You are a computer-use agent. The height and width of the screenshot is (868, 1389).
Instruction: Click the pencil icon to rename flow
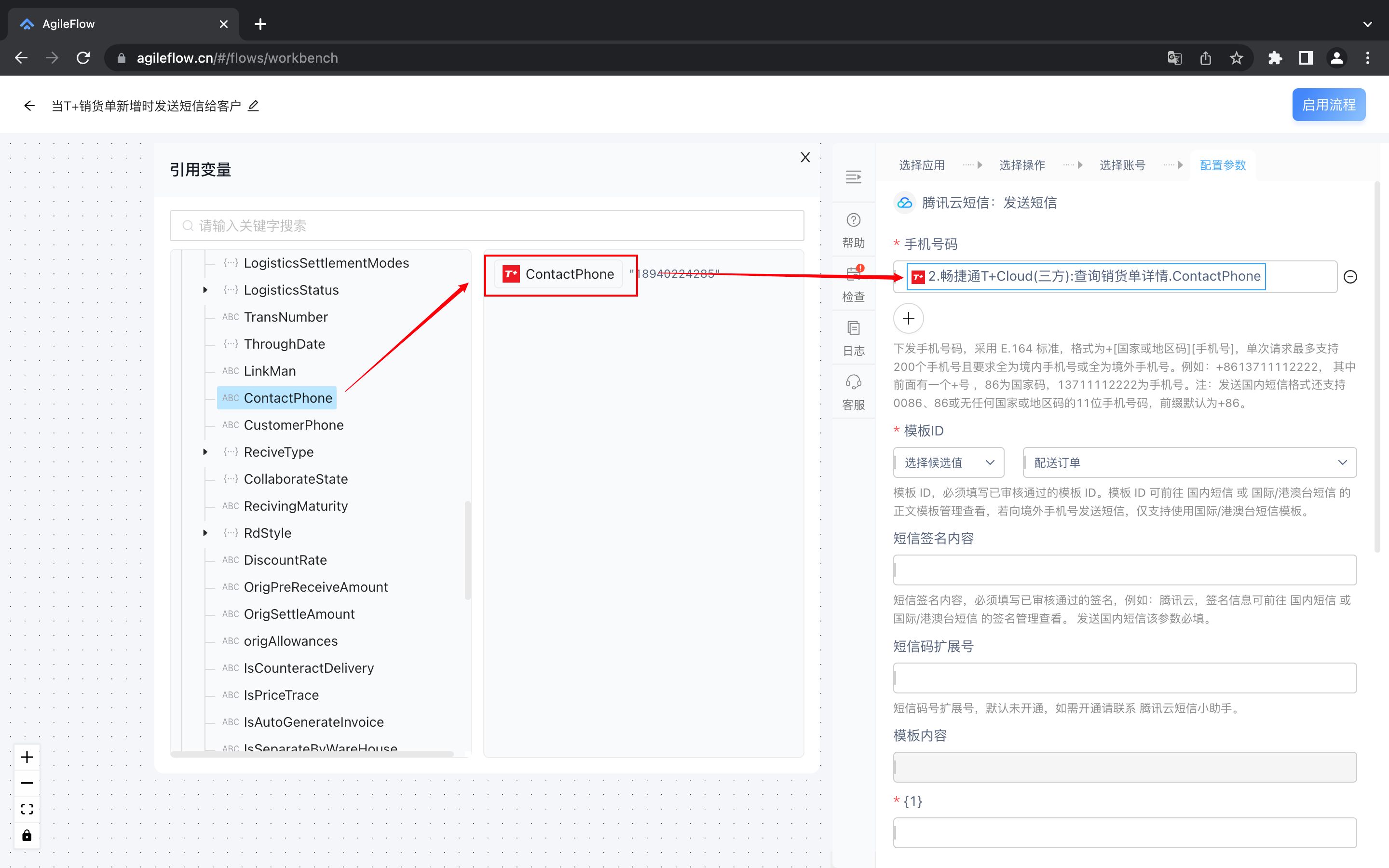[253, 106]
